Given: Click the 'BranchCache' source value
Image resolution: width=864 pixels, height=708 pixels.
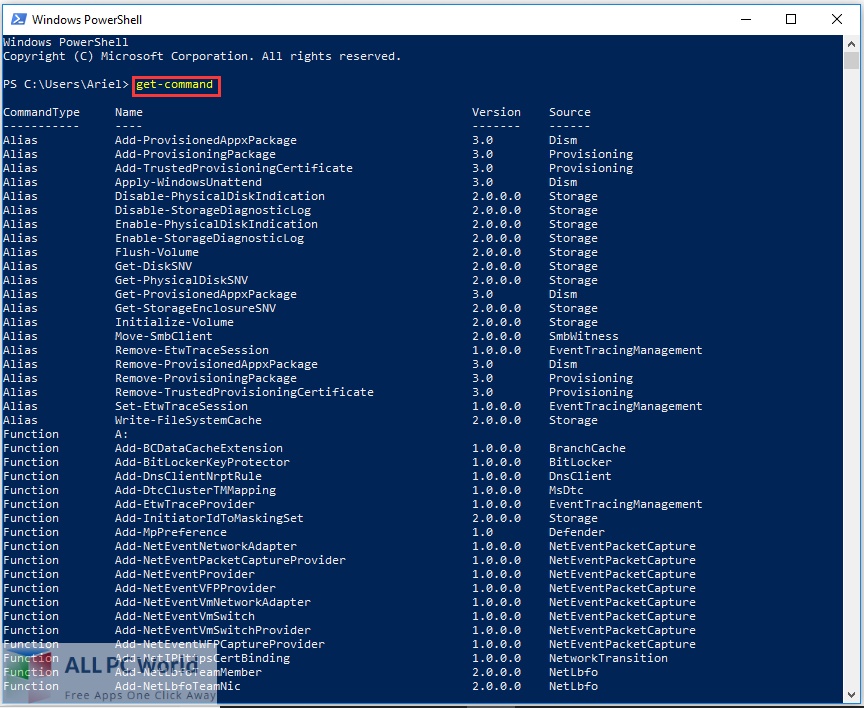Looking at the screenshot, I should [x=587, y=448].
